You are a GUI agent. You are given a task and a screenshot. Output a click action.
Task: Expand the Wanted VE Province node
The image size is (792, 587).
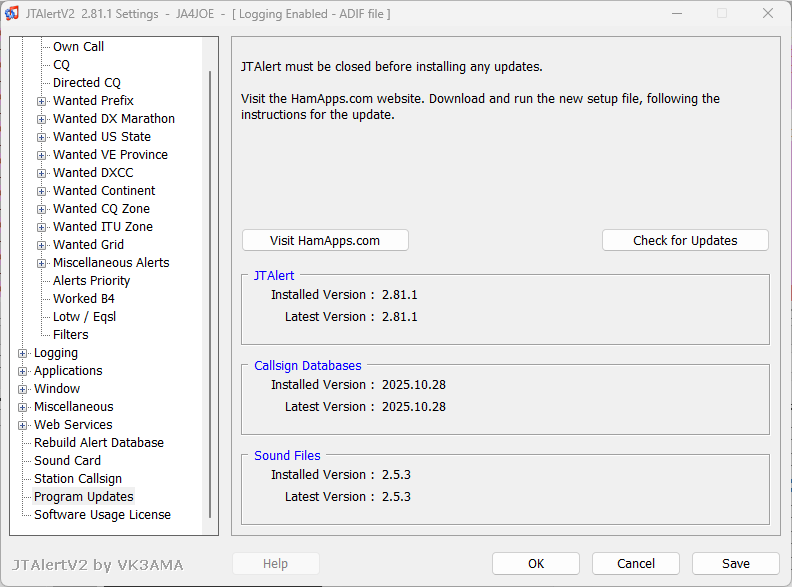click(x=41, y=155)
